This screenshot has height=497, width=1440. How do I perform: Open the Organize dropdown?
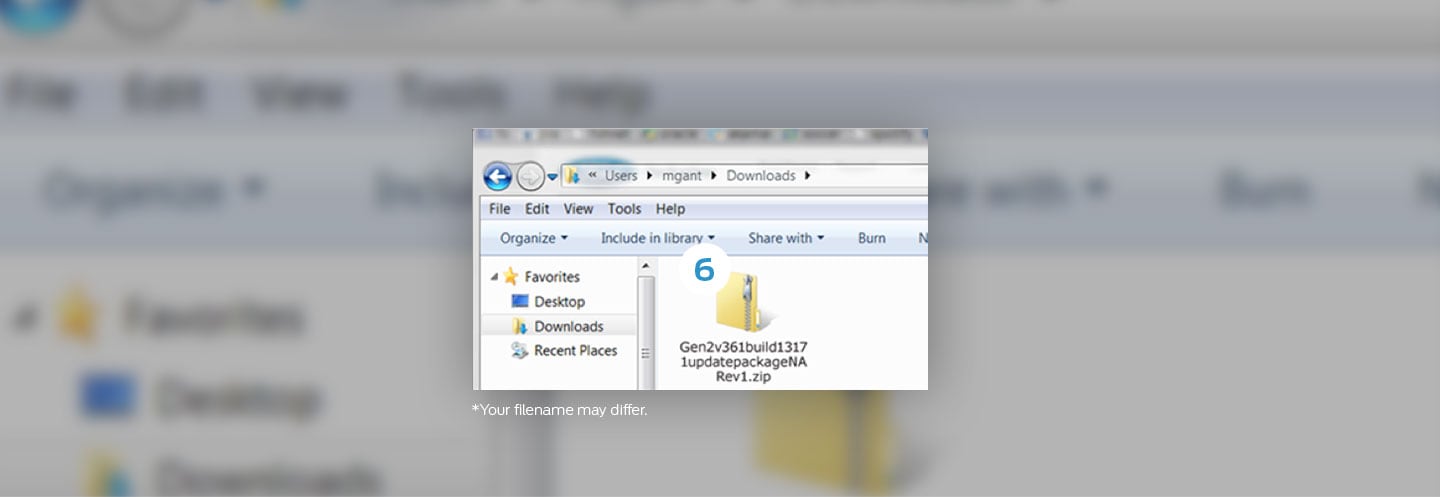[534, 238]
